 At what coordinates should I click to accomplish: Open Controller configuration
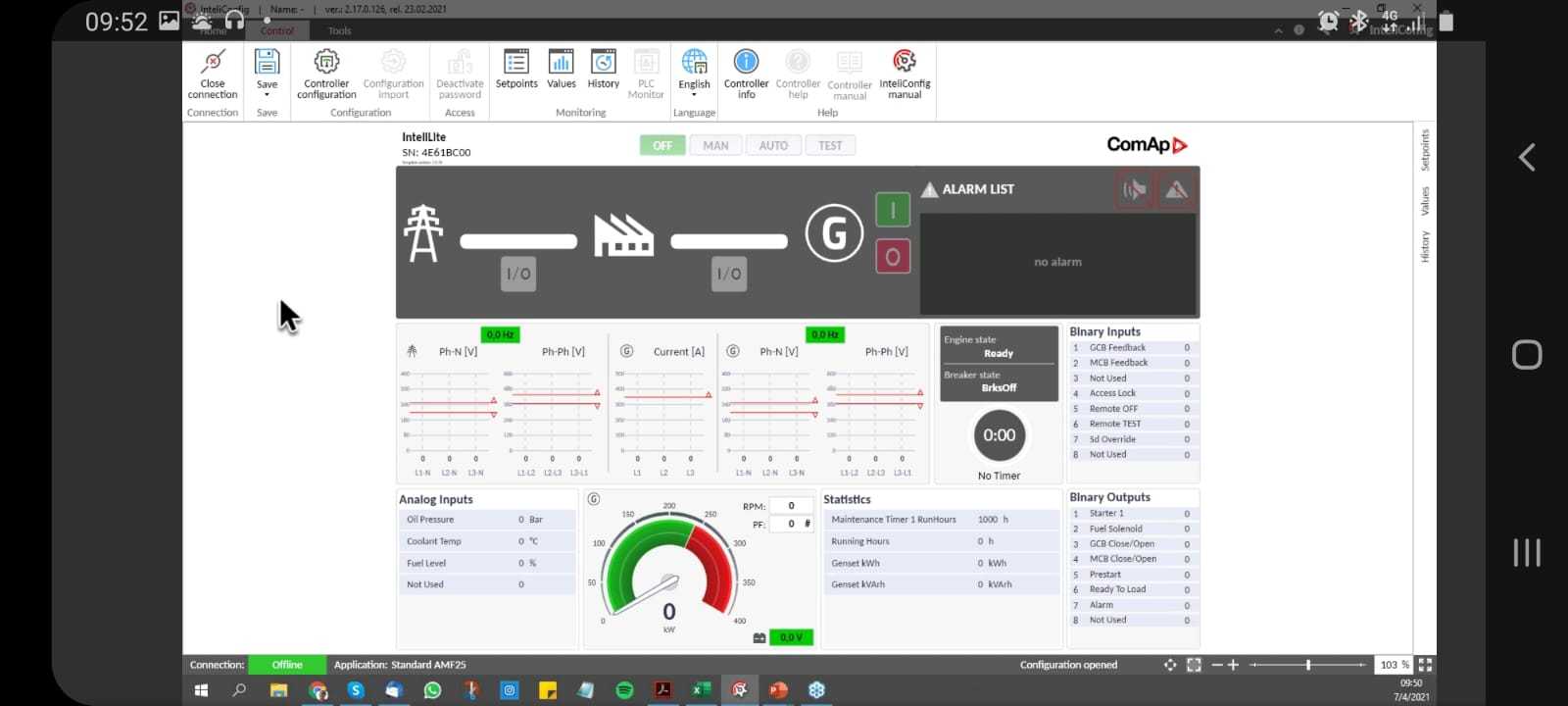coord(326,63)
